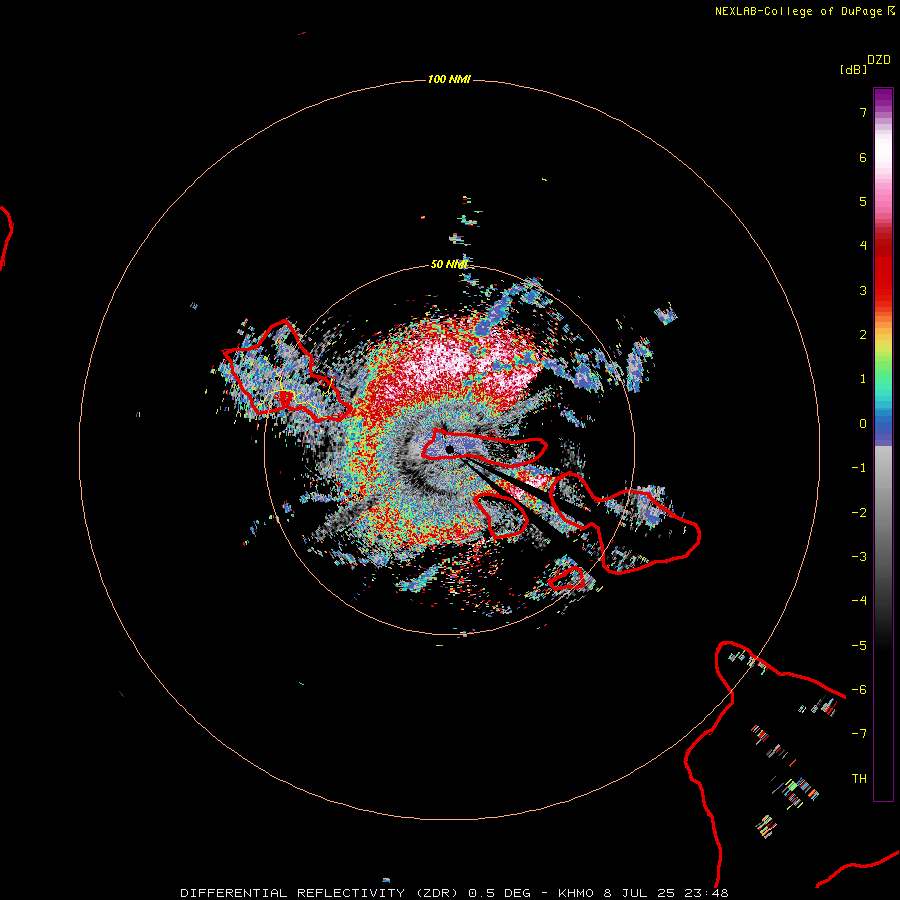This screenshot has width=900, height=900.
Task: Click the radar site center dot
Action: pos(449,449)
